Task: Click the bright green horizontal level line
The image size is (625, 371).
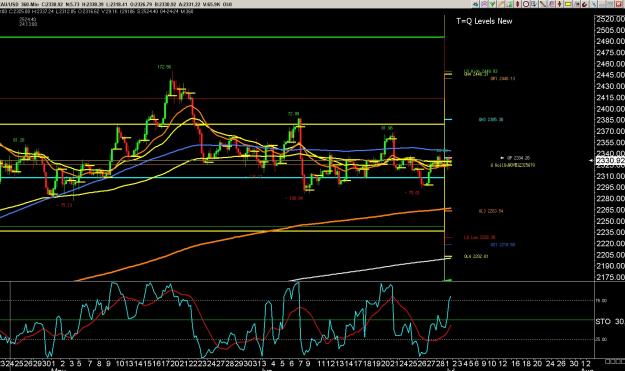Action: [222, 37]
